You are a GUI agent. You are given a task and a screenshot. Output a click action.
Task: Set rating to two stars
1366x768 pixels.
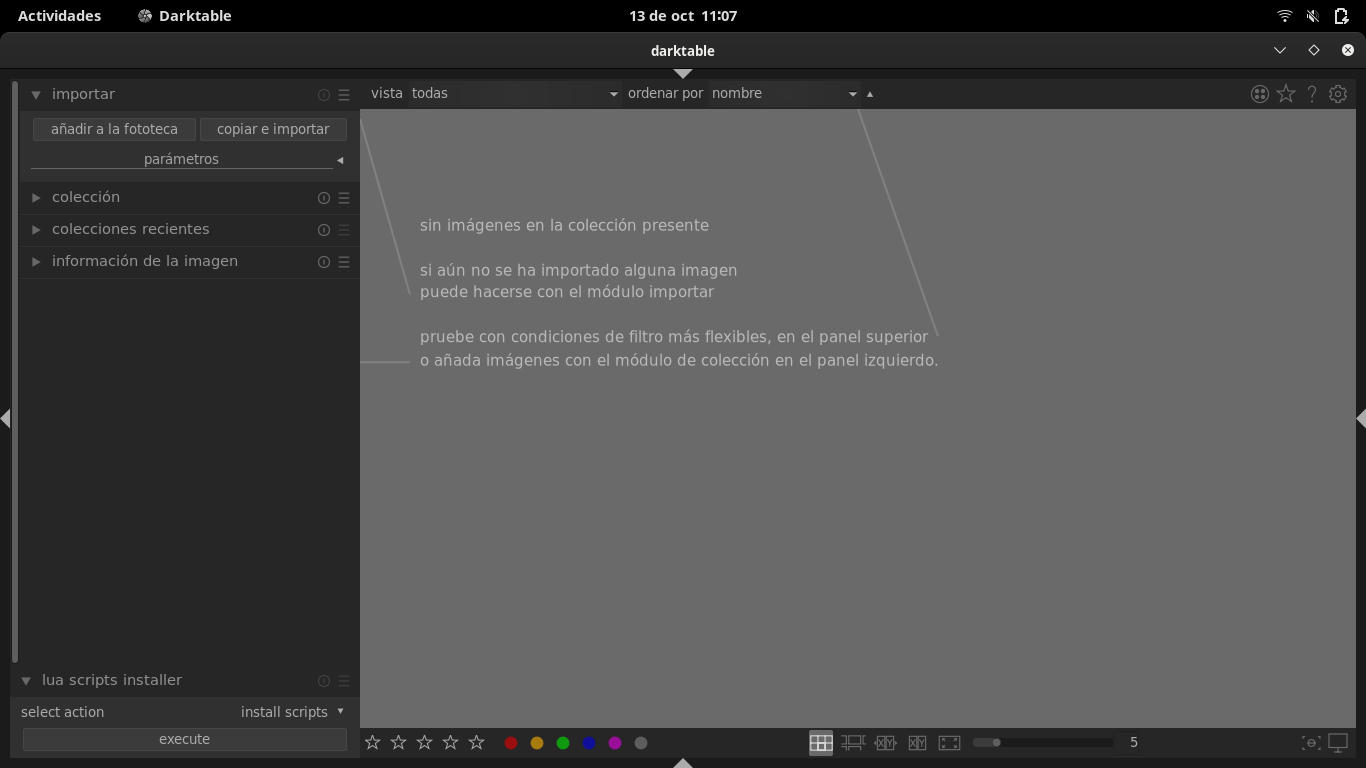click(399, 742)
